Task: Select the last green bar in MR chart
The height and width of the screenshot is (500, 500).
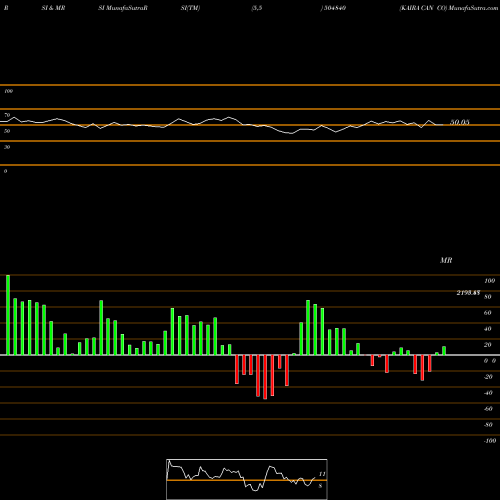Action: [x=444, y=351]
